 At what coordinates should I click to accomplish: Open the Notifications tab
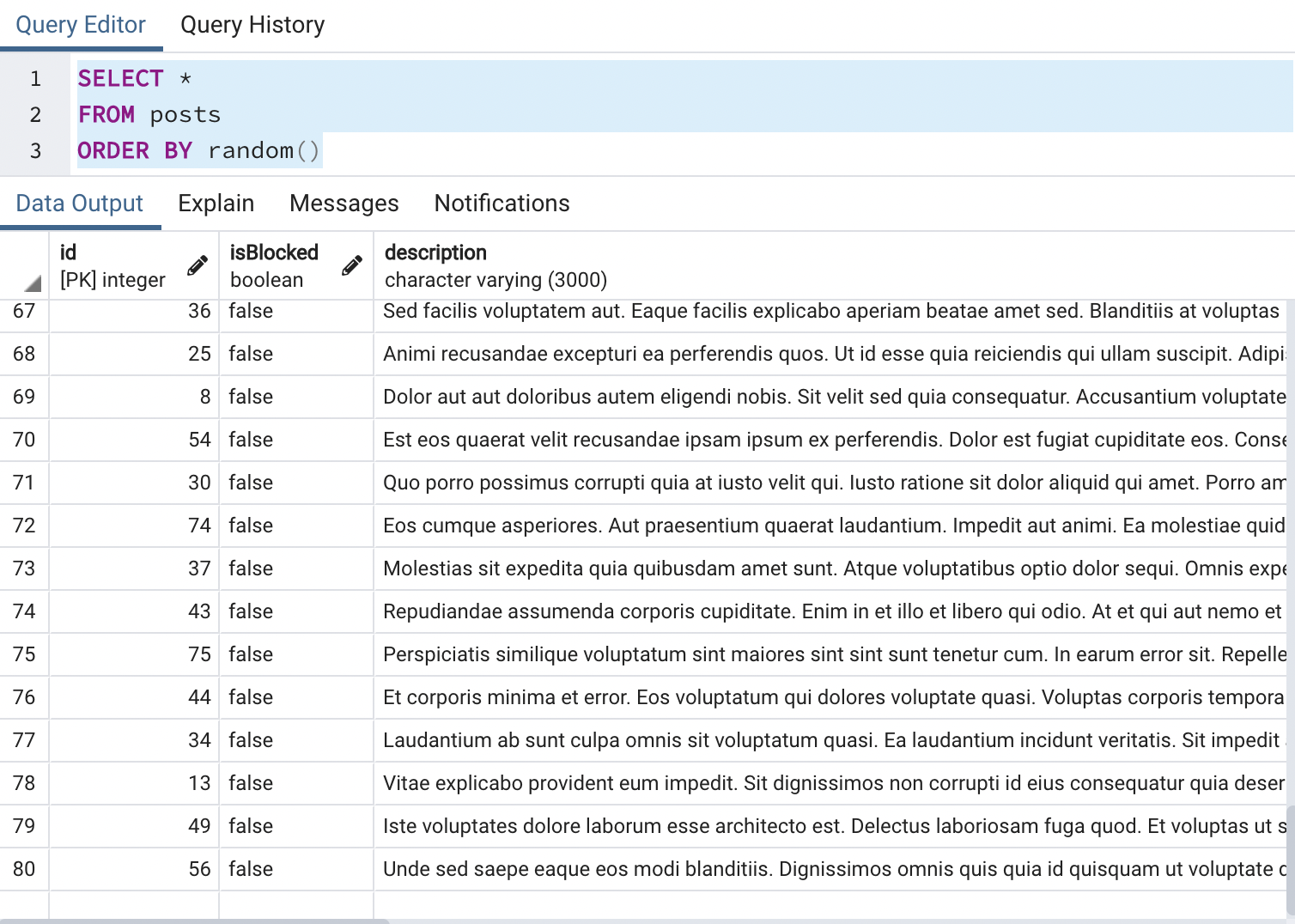point(502,204)
